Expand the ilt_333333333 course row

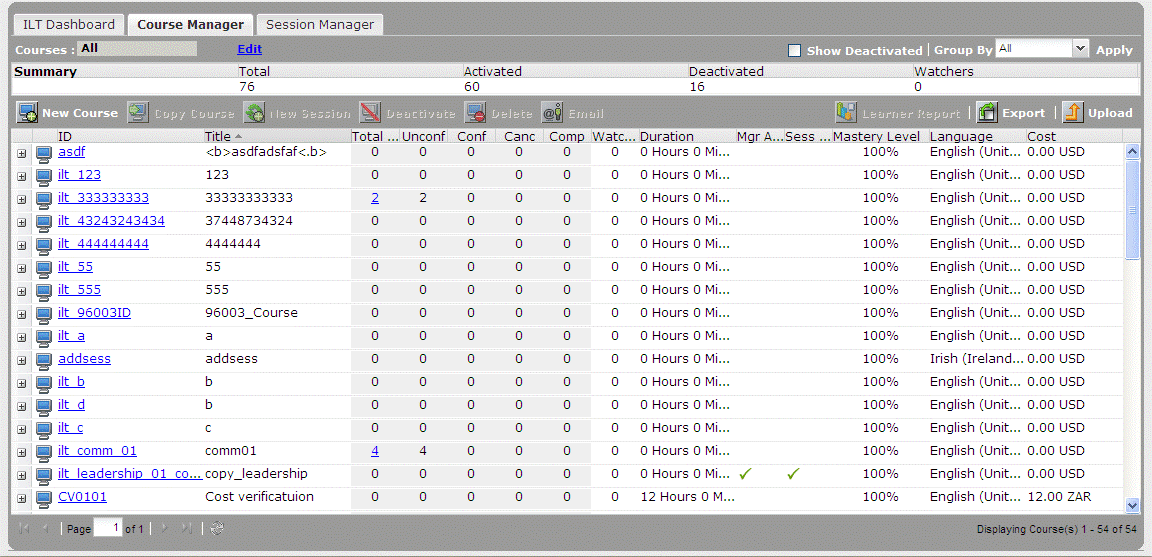pos(21,199)
